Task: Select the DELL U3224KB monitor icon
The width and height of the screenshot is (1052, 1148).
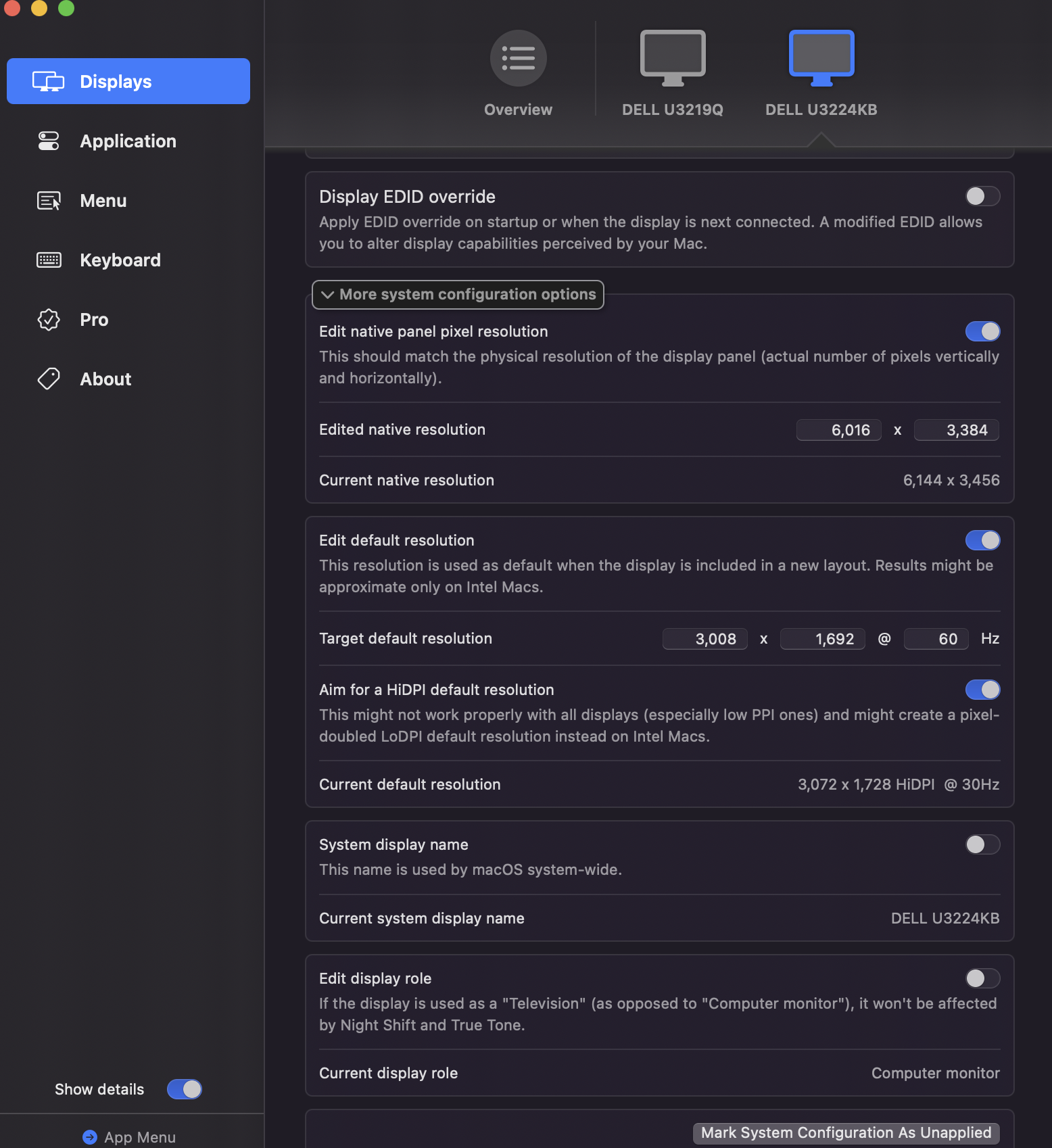Action: coord(821,58)
